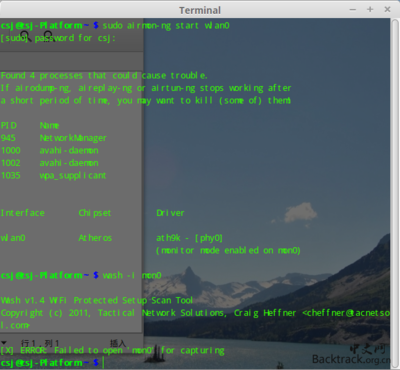Click the 'wash -i mon0' command
This screenshot has height=370, width=400.
pyautogui.click(x=132, y=275)
